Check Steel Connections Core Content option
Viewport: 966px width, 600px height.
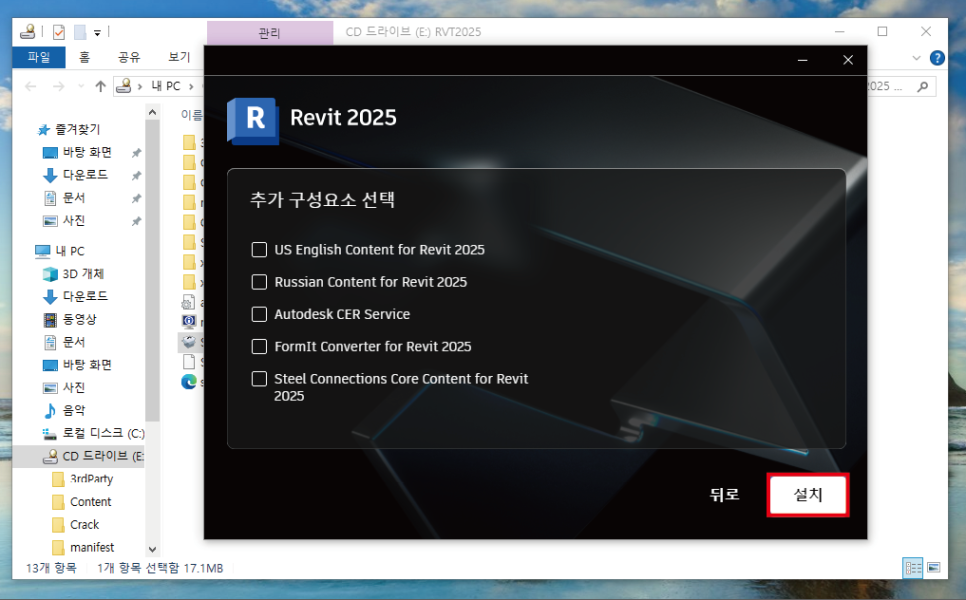259,378
